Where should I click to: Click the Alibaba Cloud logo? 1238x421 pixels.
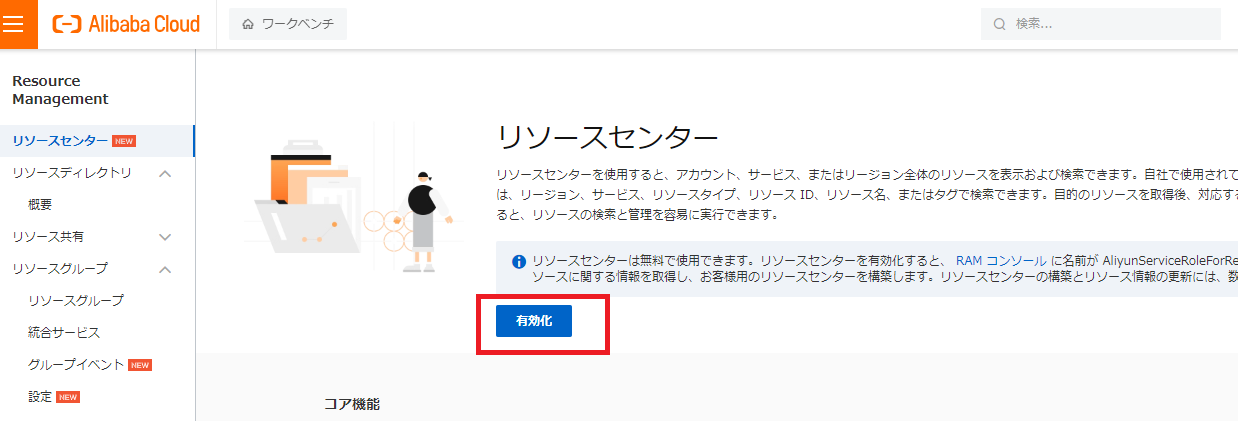tap(126, 24)
